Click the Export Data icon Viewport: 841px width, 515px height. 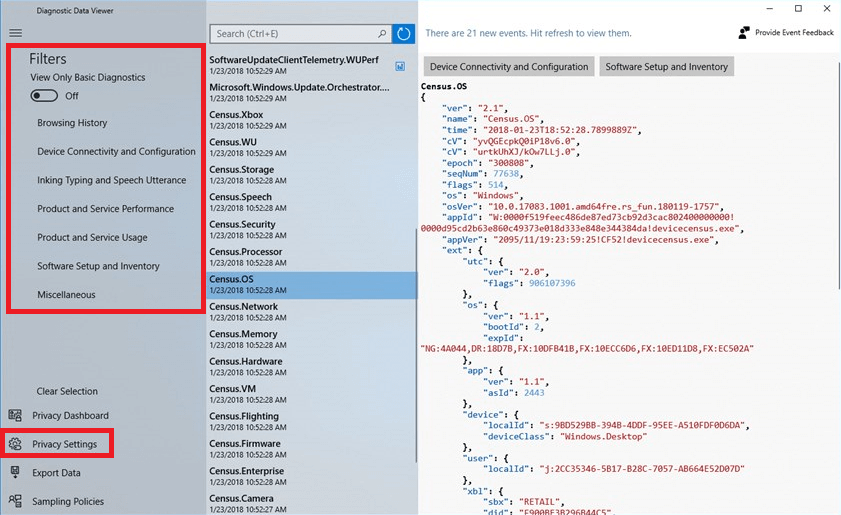15,472
